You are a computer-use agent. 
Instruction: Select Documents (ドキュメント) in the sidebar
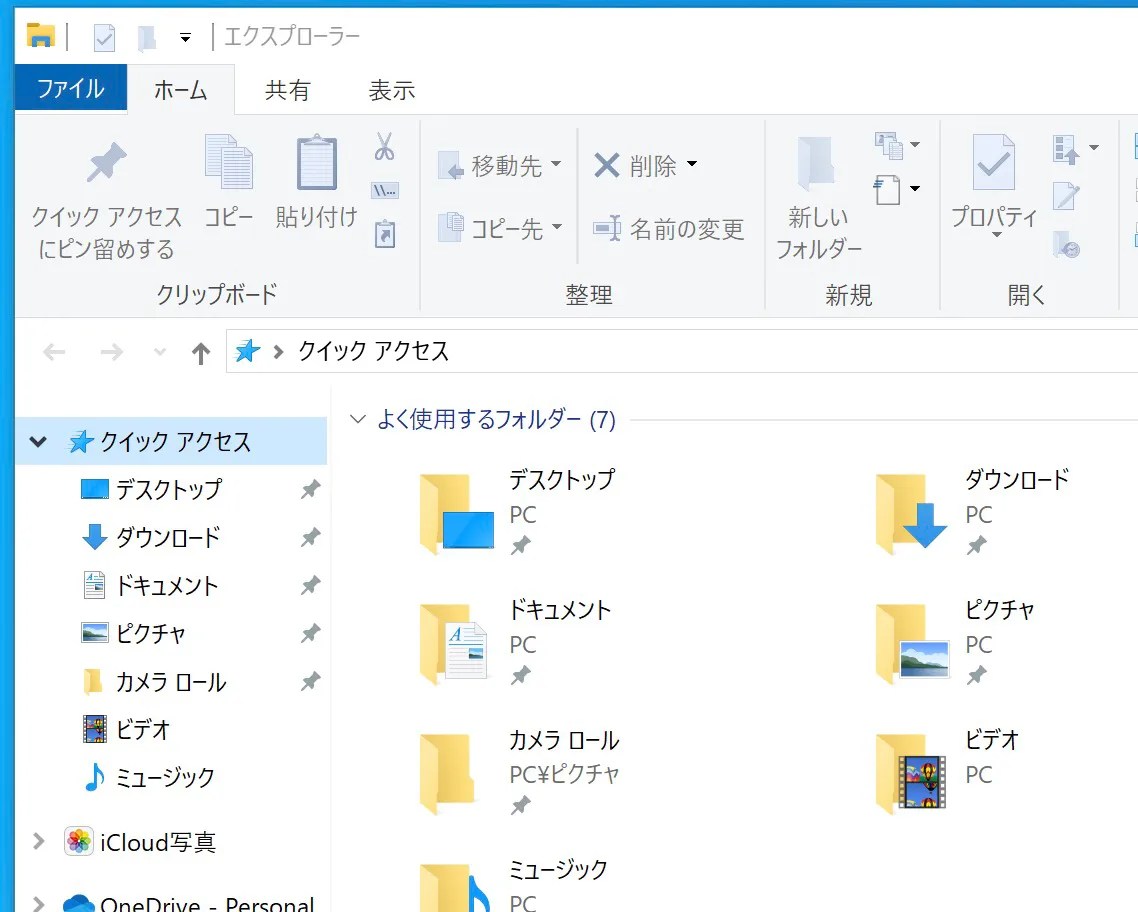coord(167,586)
